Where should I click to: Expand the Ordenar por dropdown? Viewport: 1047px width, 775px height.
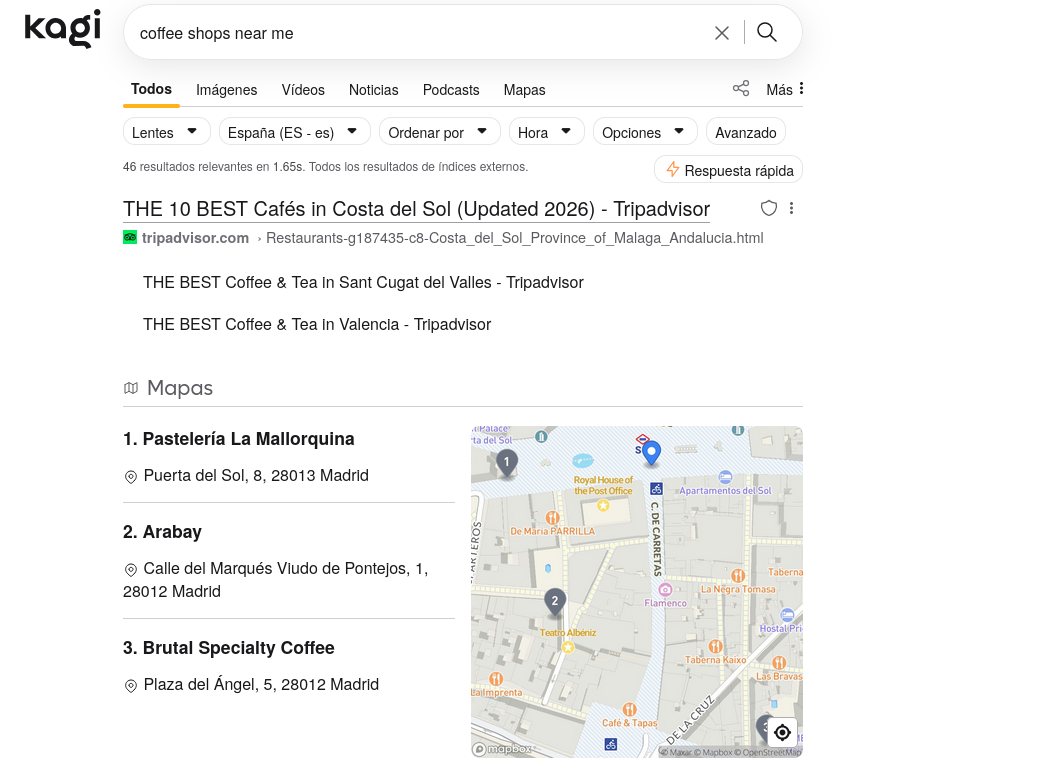click(x=439, y=132)
